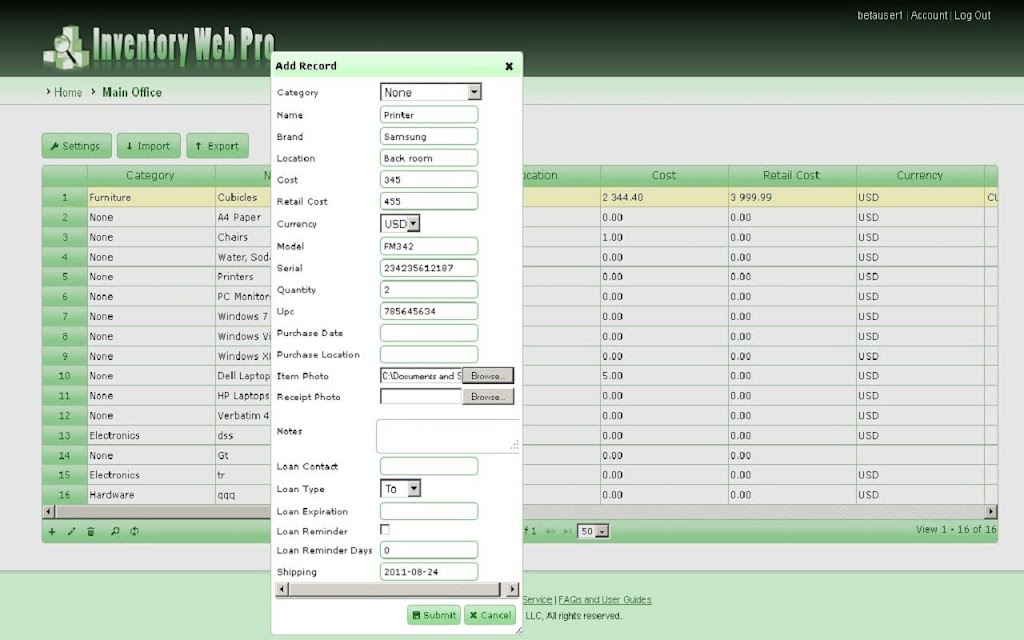Open FAQs and User Guides link

click(x=605, y=600)
